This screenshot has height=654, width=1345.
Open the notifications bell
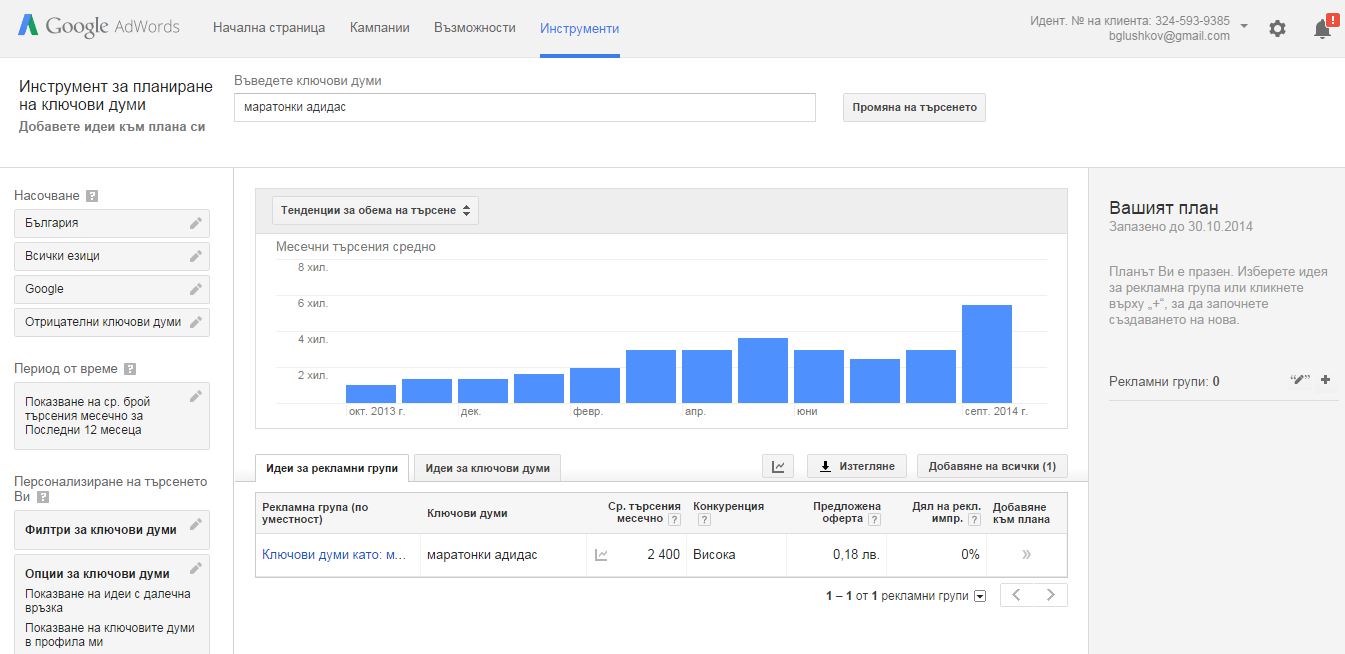[1323, 28]
